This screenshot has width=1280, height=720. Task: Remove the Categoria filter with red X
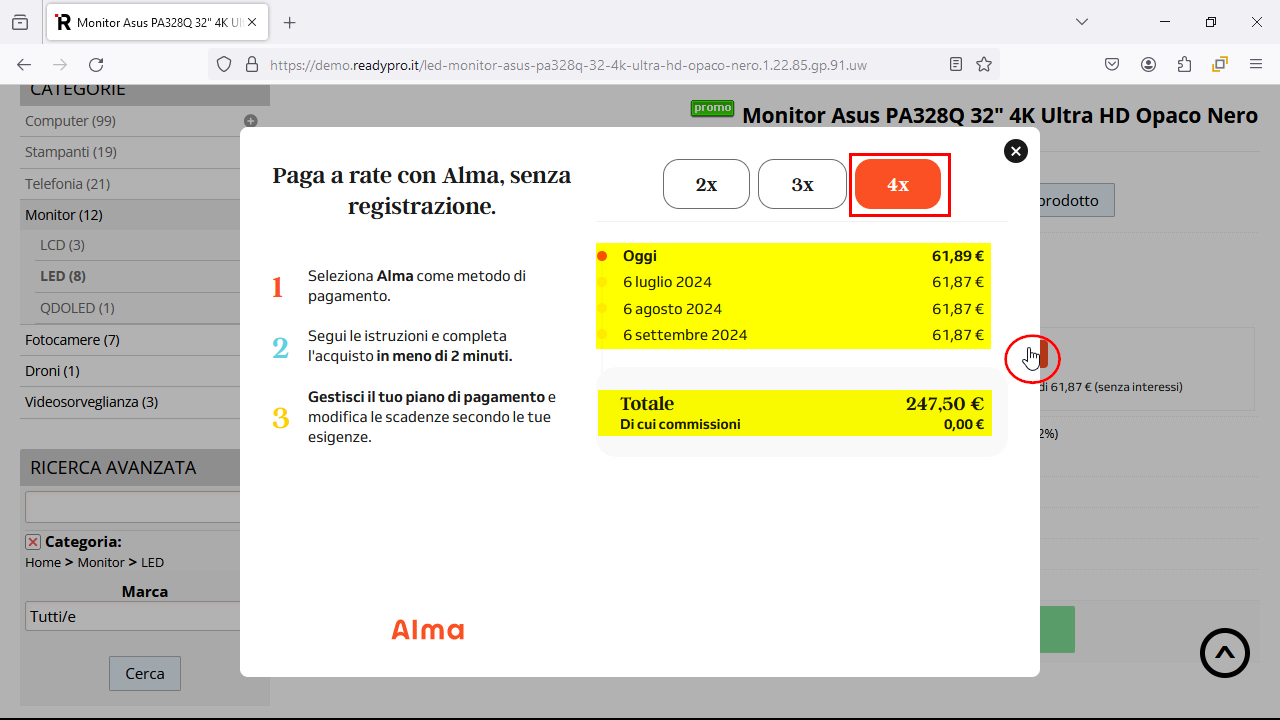[33, 542]
